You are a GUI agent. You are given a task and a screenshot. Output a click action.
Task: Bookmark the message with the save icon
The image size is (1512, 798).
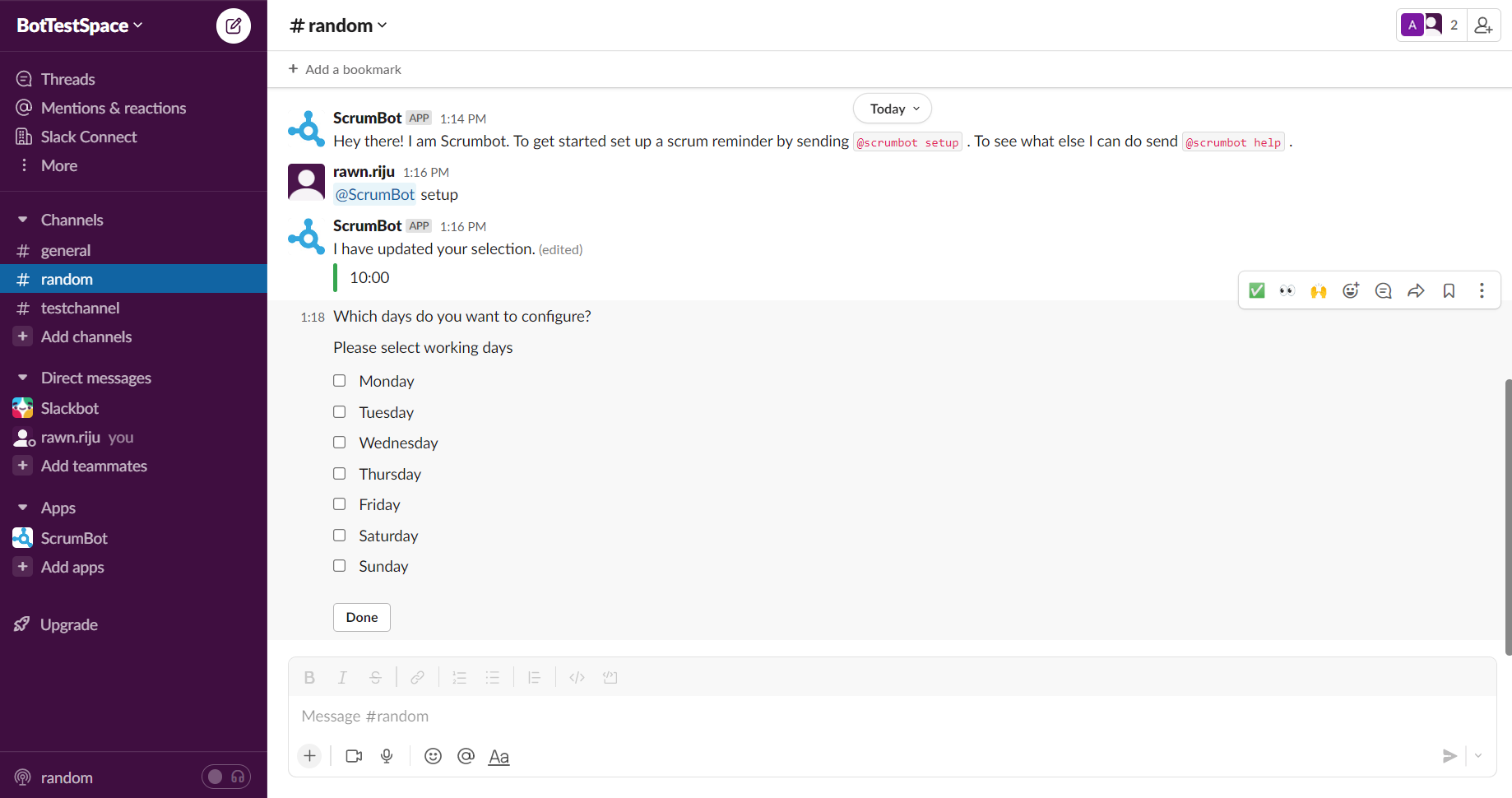[1449, 290]
